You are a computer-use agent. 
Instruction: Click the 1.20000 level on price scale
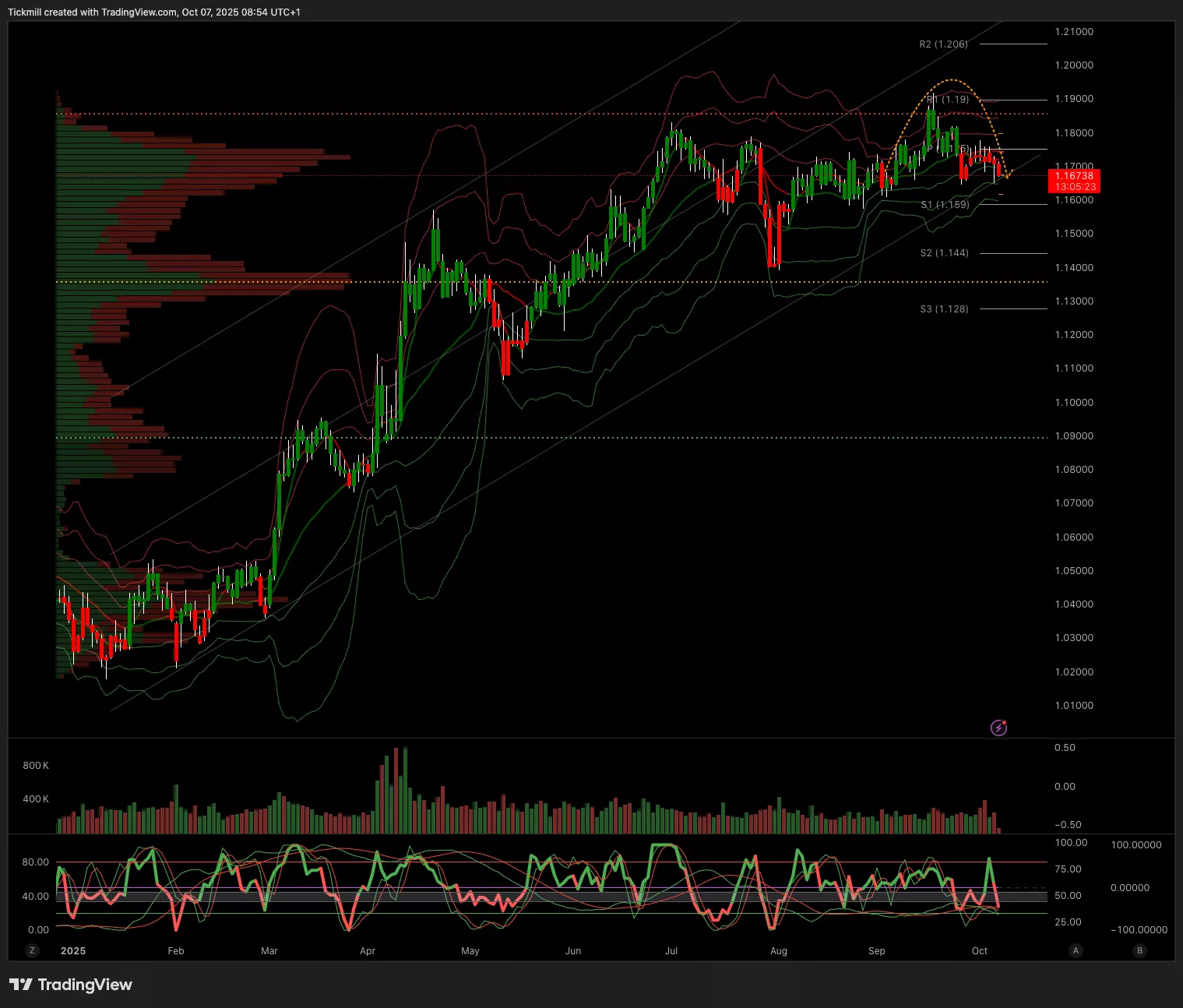pos(1074,65)
